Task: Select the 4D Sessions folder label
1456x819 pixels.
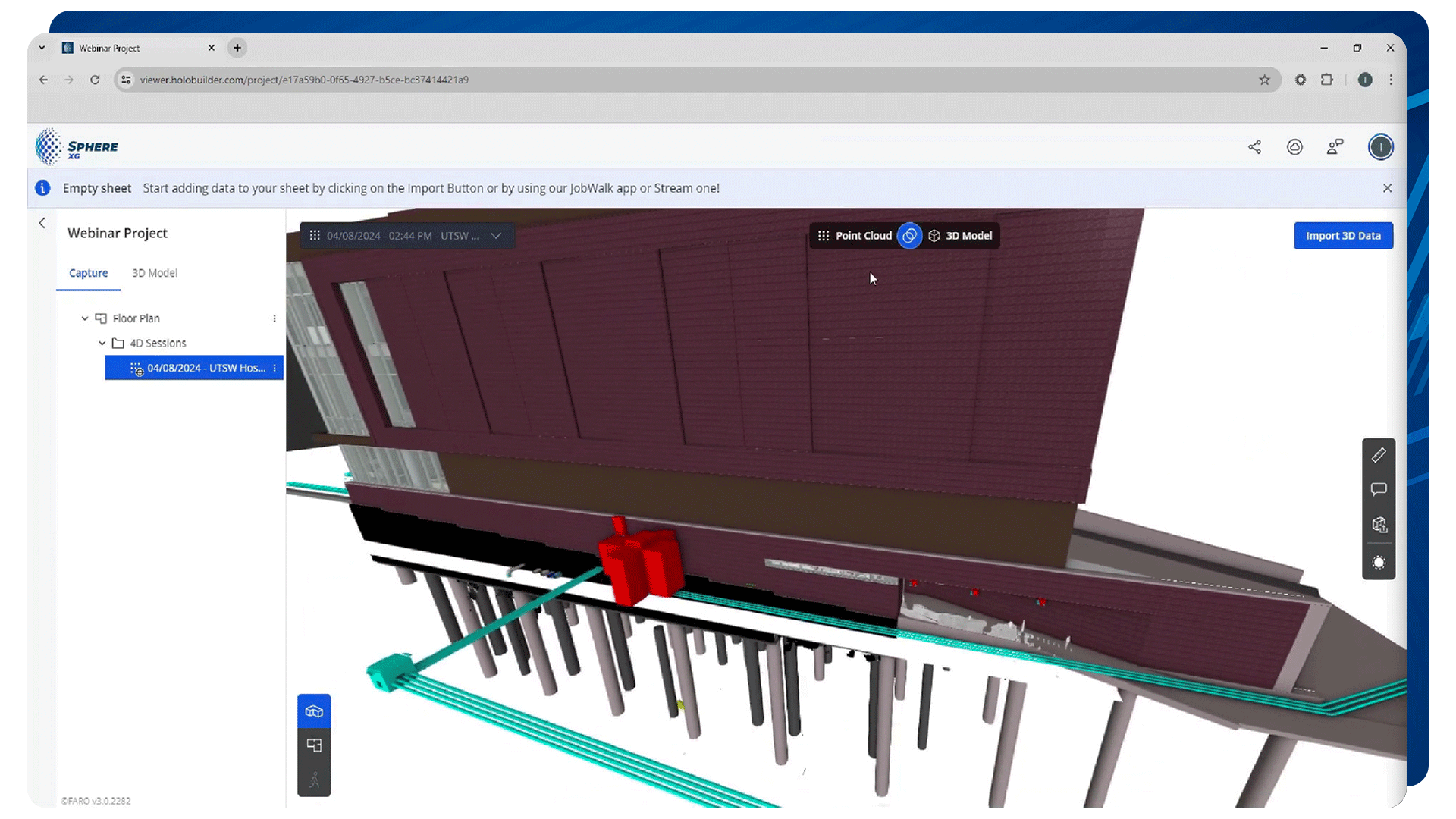Action: pyautogui.click(x=158, y=344)
